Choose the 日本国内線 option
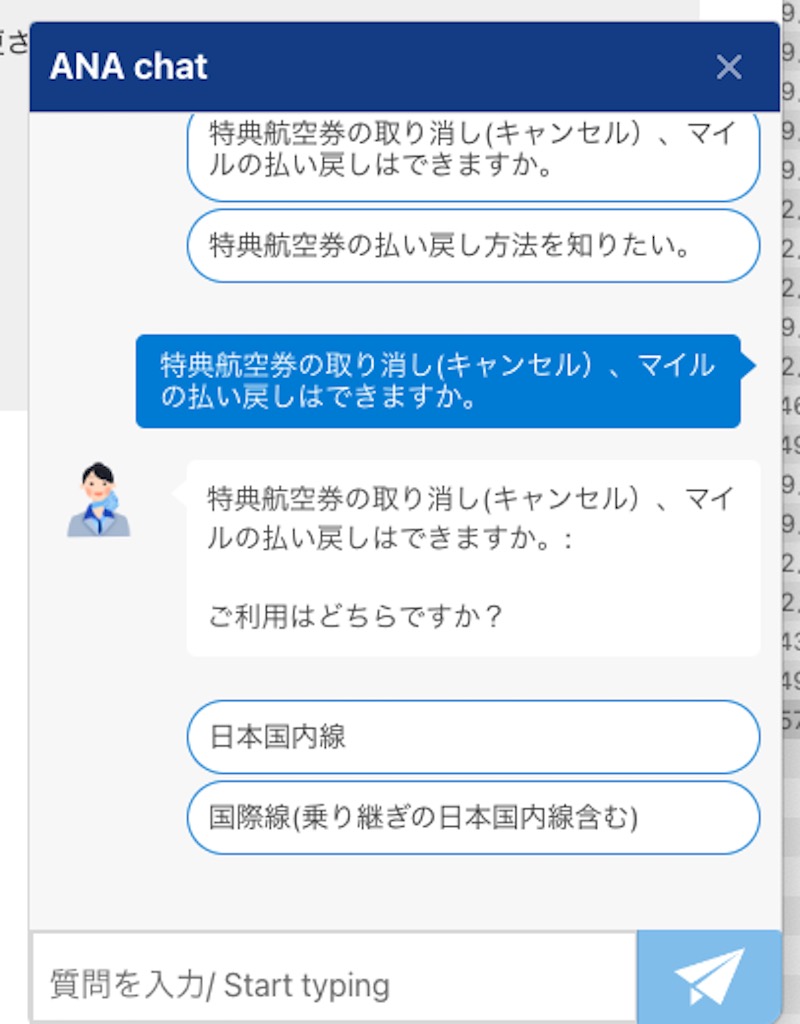This screenshot has width=800, height=1024. [473, 737]
